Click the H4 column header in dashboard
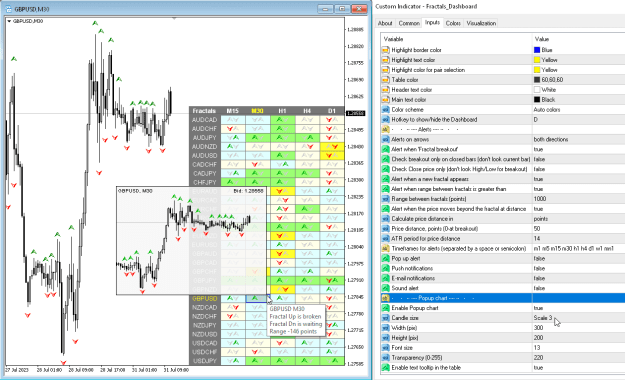This screenshot has width=625, height=380. 307,111
